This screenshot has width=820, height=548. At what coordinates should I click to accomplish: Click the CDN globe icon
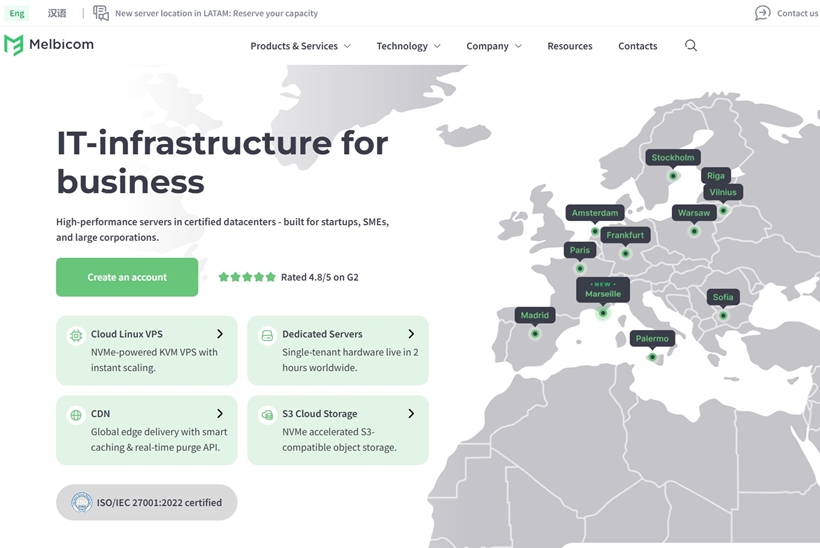(76, 415)
